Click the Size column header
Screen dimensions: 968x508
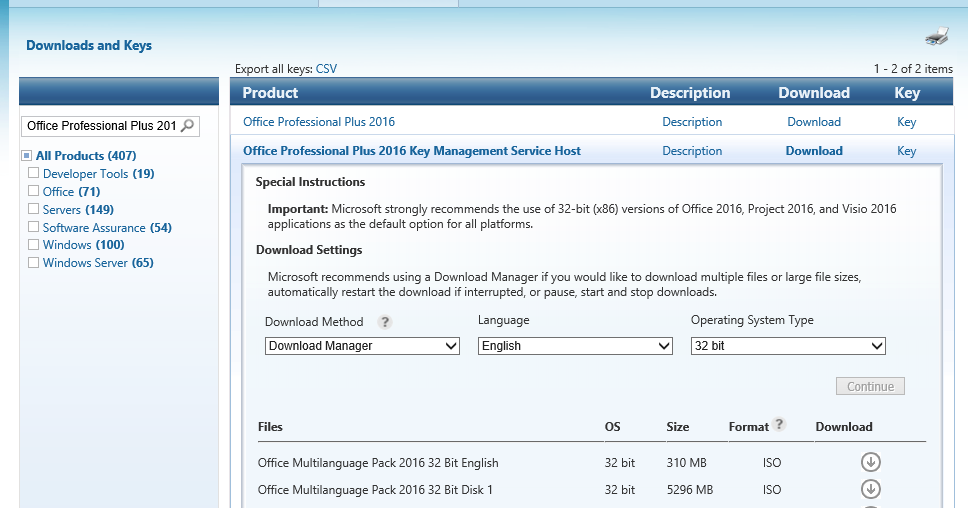pos(678,427)
